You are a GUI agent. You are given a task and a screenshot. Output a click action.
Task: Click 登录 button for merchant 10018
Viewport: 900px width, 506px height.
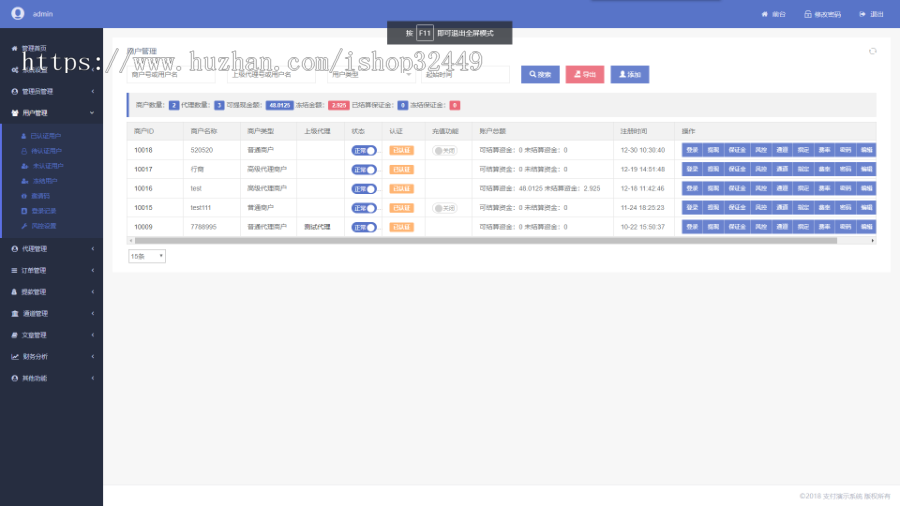coord(692,150)
